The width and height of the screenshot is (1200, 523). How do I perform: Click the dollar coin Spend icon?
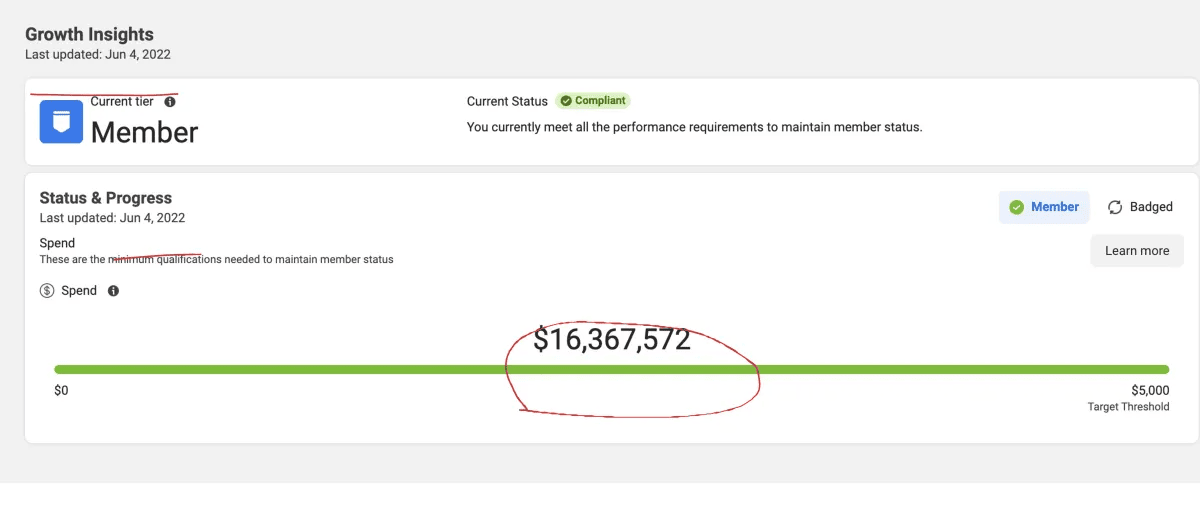(47, 291)
